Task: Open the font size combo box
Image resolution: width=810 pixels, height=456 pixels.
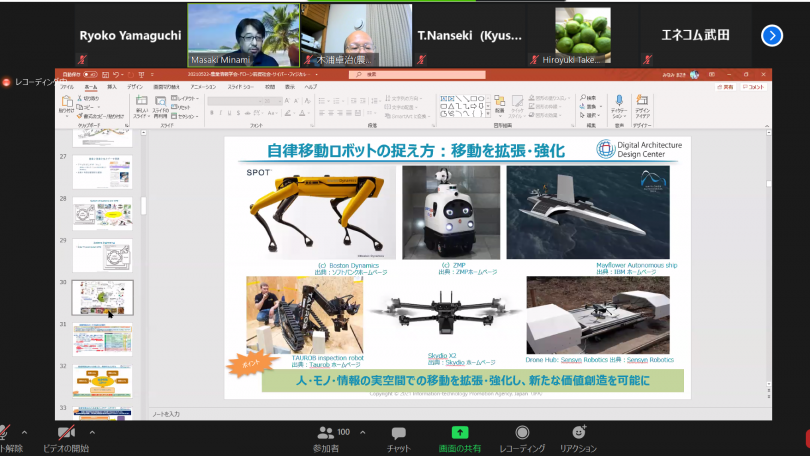Action: tap(272, 101)
